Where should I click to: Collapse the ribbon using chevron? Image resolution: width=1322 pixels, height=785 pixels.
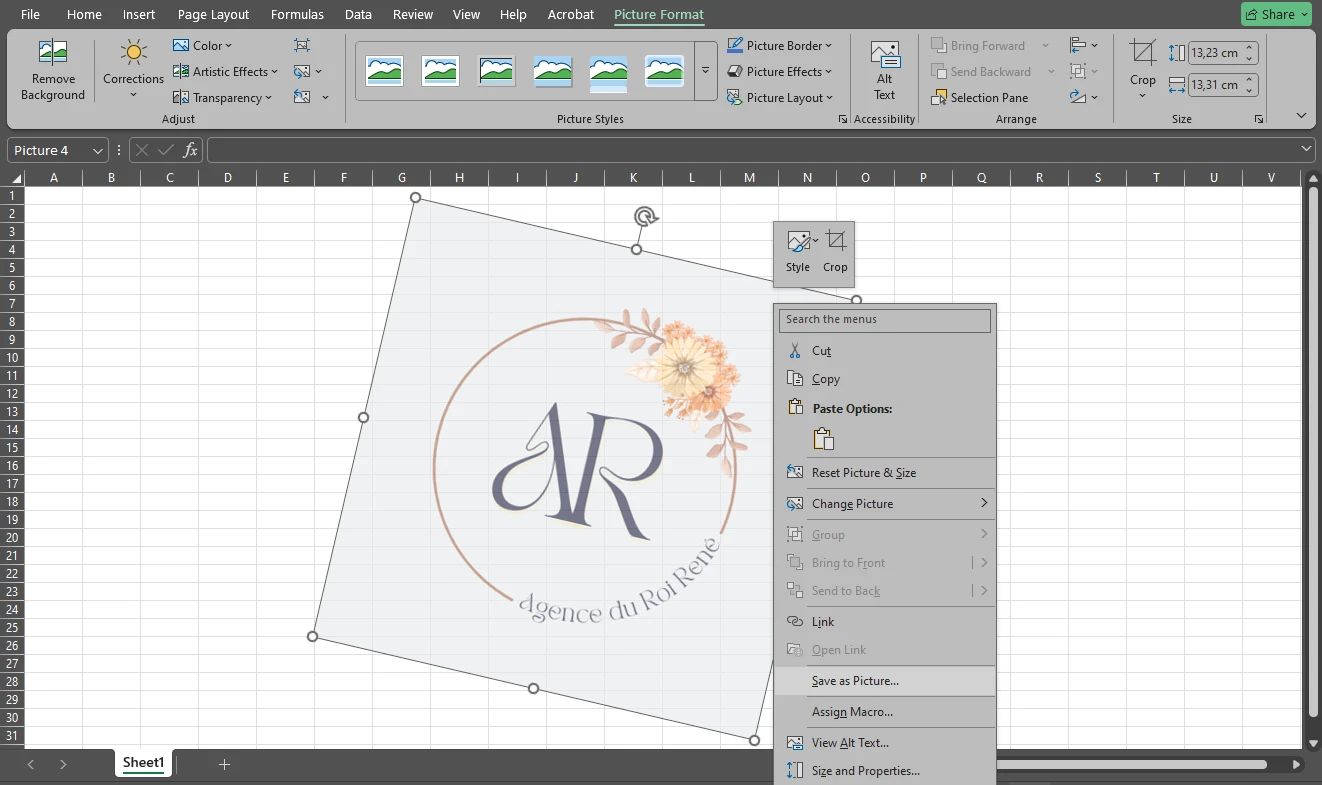(x=1301, y=116)
